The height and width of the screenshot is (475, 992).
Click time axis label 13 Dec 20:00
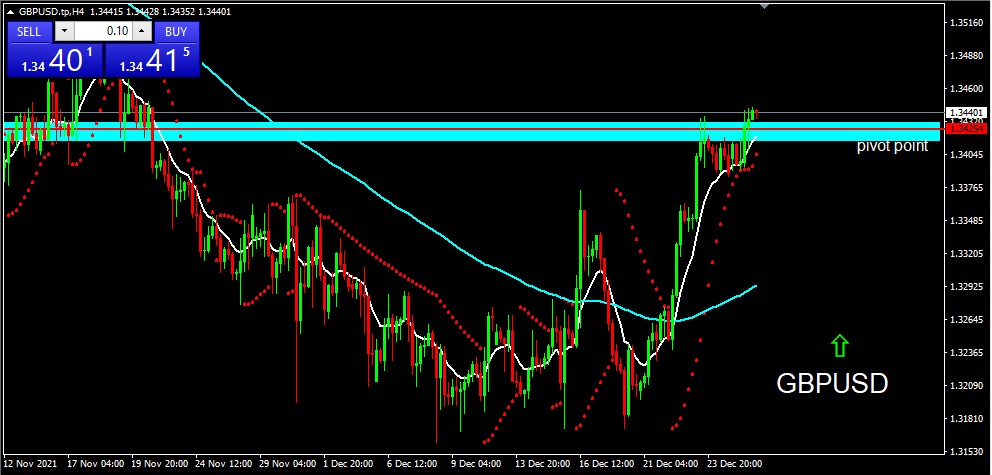542,464
